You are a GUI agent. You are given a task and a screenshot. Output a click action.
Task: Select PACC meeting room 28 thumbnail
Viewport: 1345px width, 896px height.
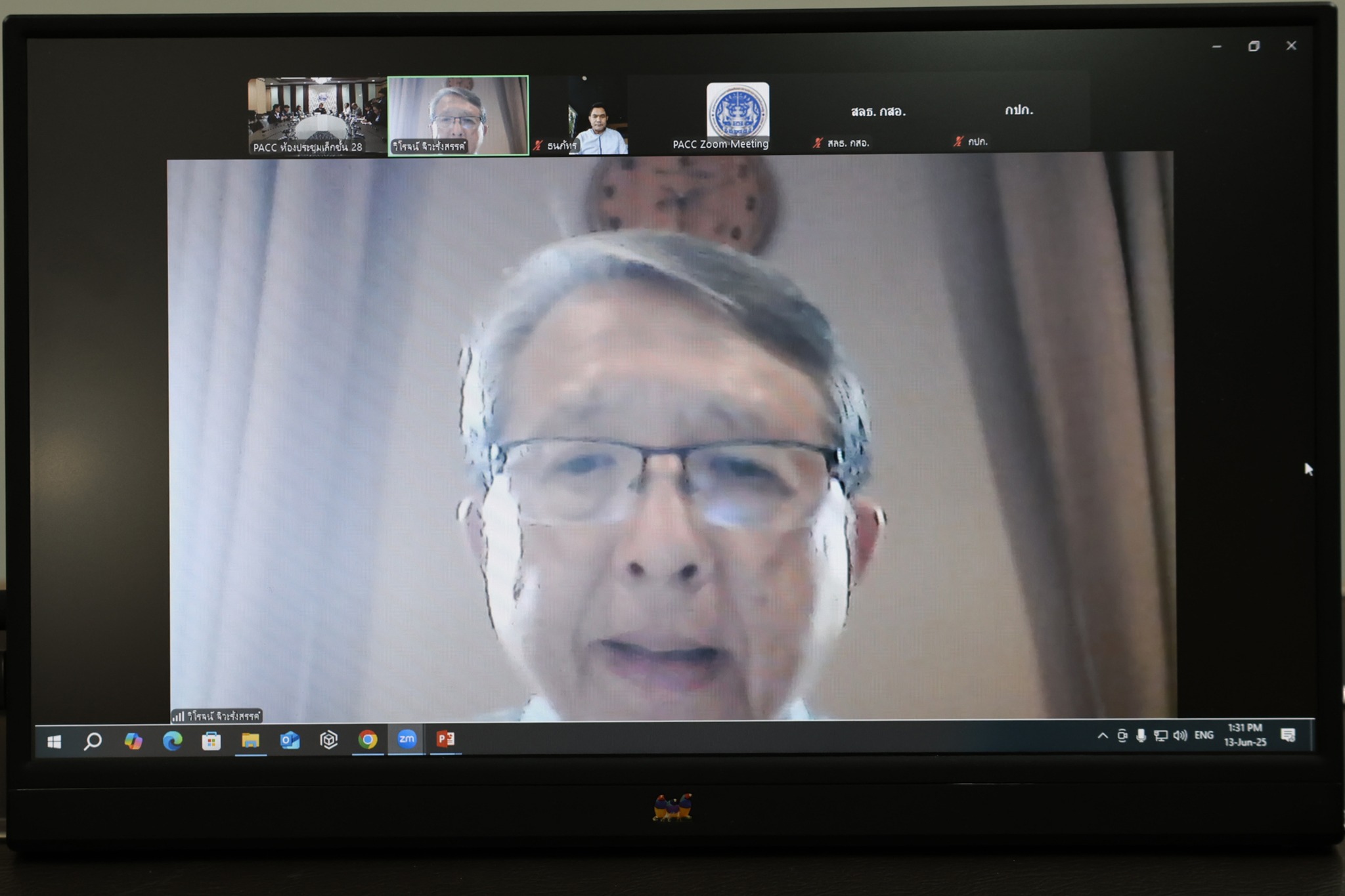pos(317,116)
